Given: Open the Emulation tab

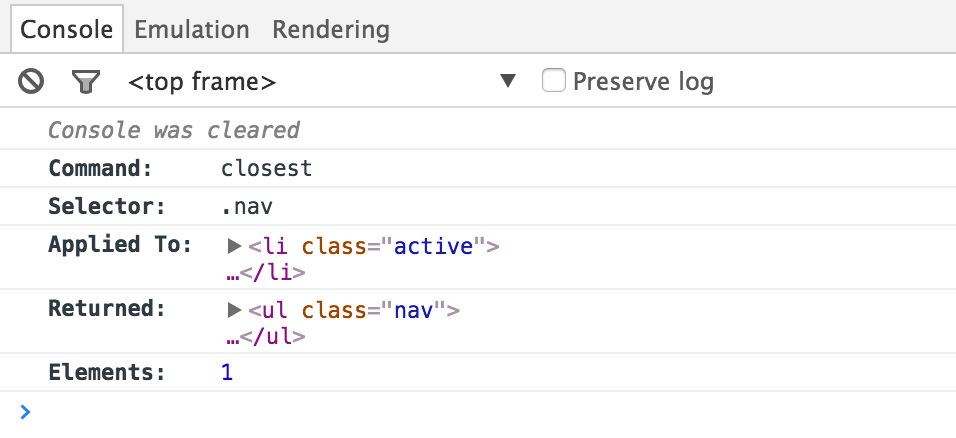Looking at the screenshot, I should click(191, 29).
